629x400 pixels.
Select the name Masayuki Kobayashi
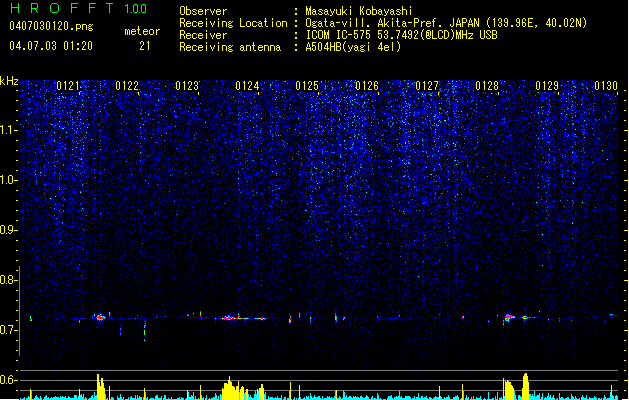(359, 11)
